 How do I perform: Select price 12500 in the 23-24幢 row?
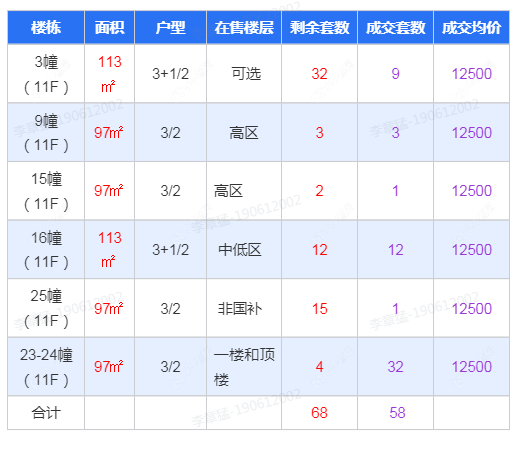click(471, 366)
